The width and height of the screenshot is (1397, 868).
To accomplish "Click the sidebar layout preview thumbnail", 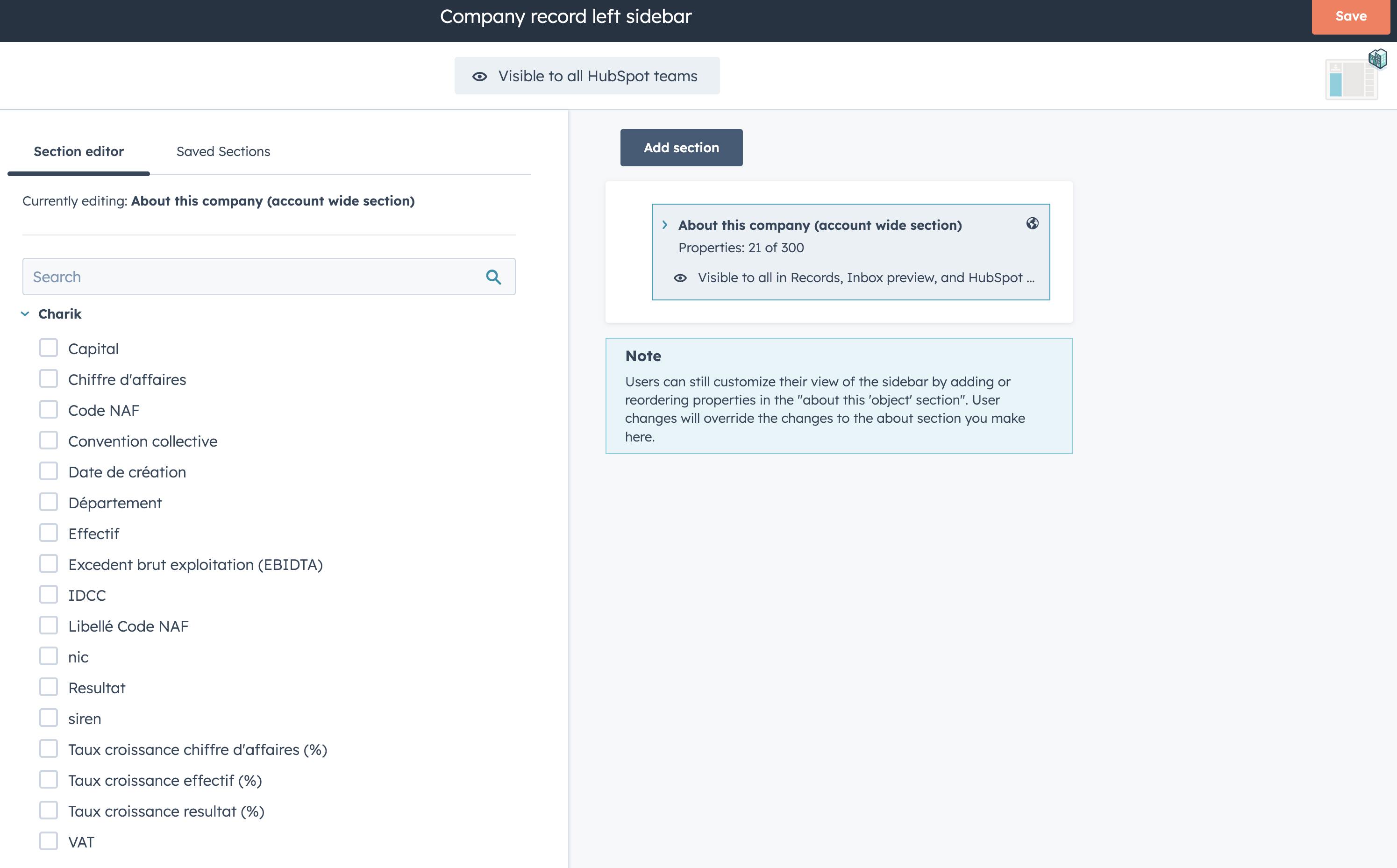I will [1352, 80].
